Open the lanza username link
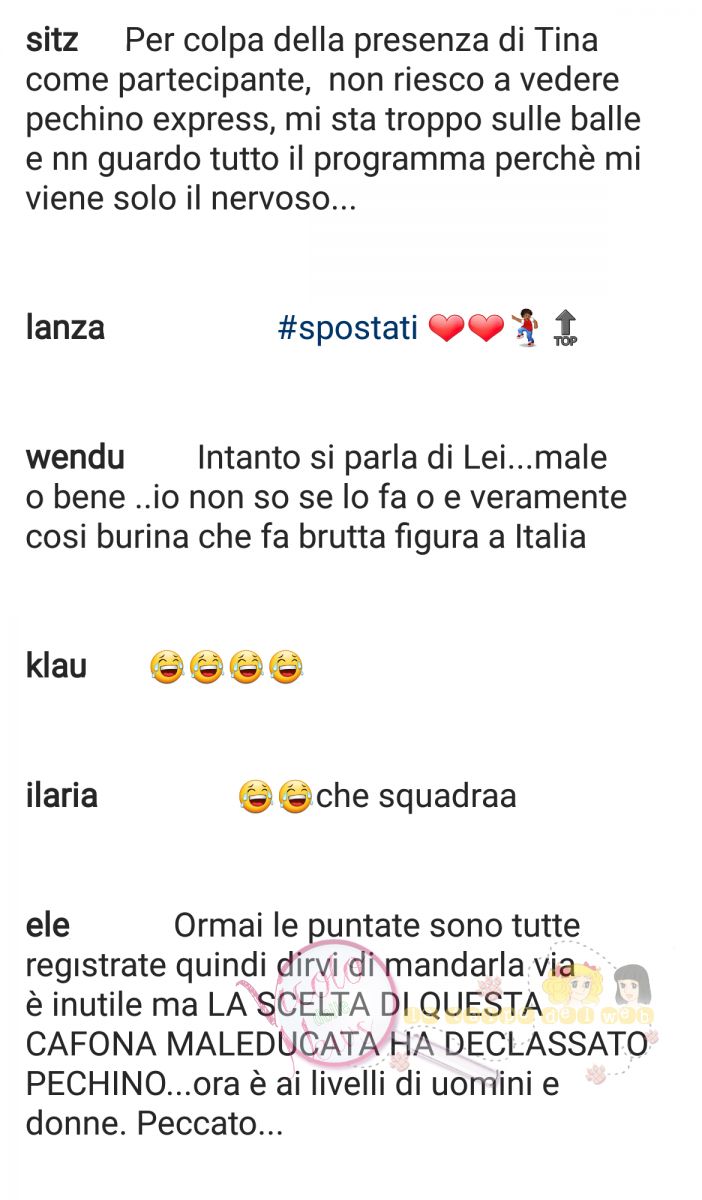 [x=65, y=327]
